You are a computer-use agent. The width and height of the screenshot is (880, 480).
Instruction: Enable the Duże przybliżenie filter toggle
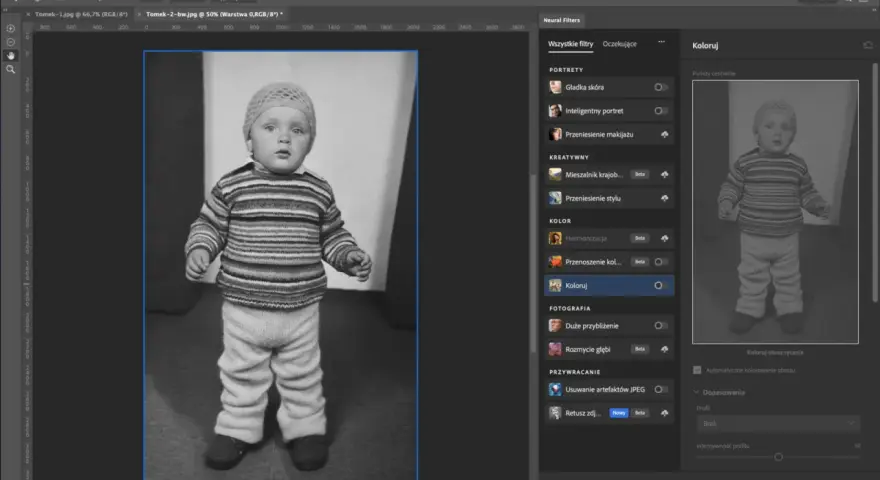pyautogui.click(x=661, y=326)
